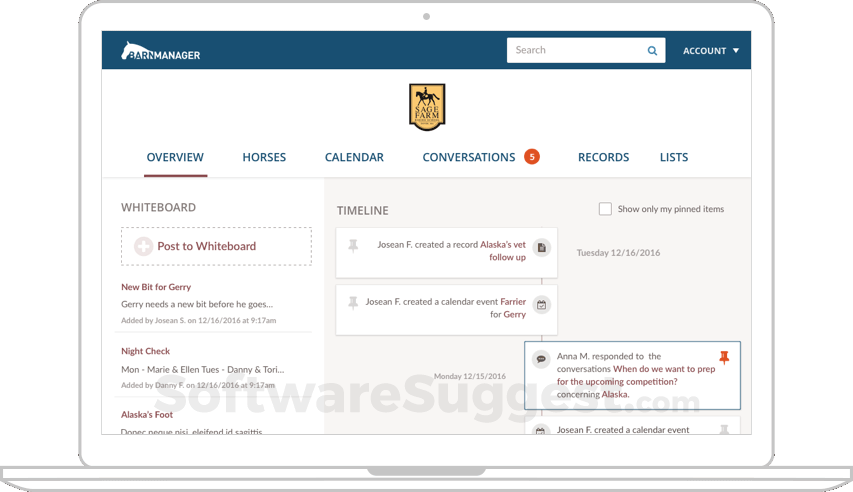853x492 pixels.
Task: Switch to the OVERVIEW tab
Action: 175,157
